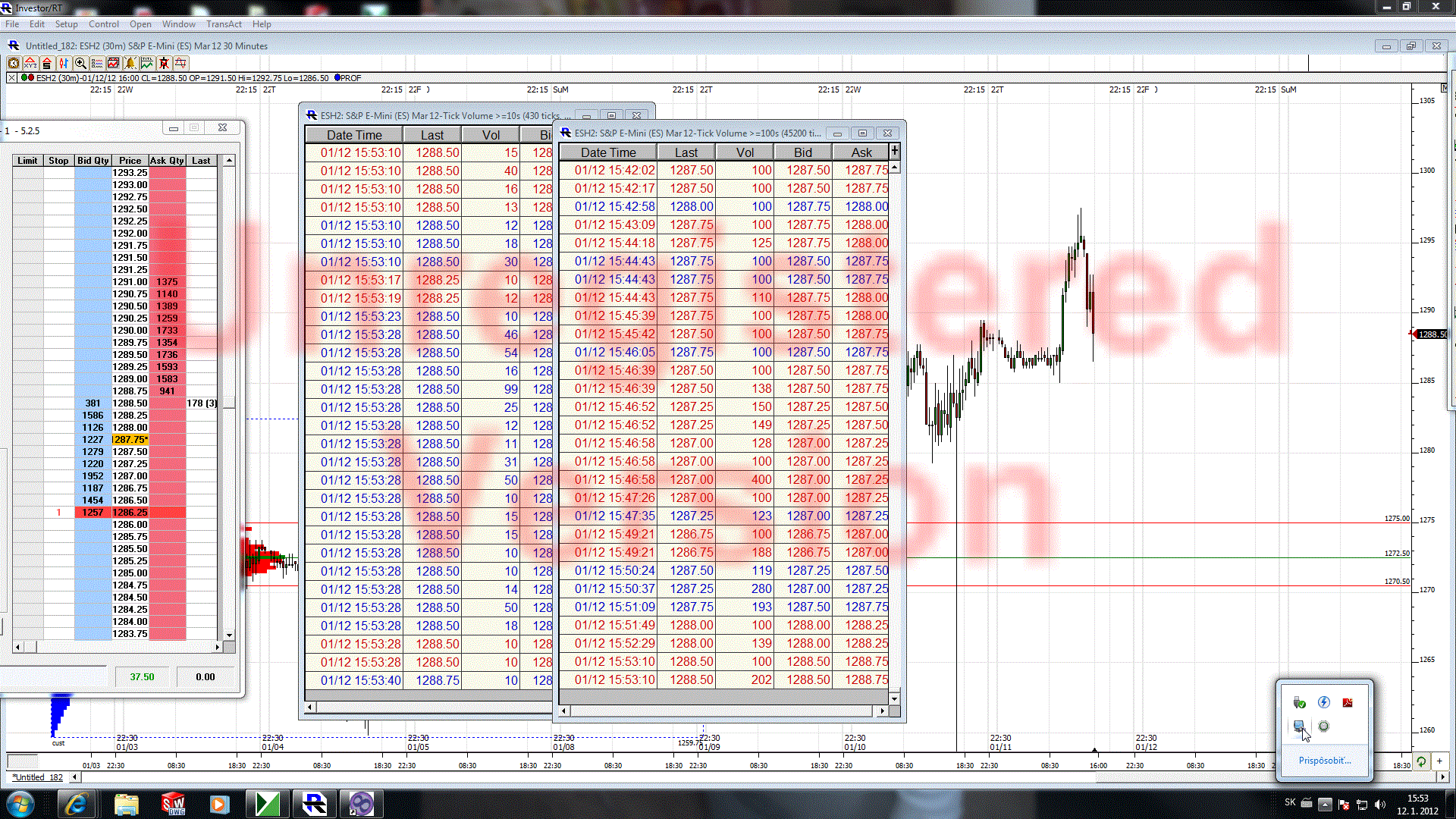
Task: Click the green refresh arrow button on chart
Action: point(1421,761)
